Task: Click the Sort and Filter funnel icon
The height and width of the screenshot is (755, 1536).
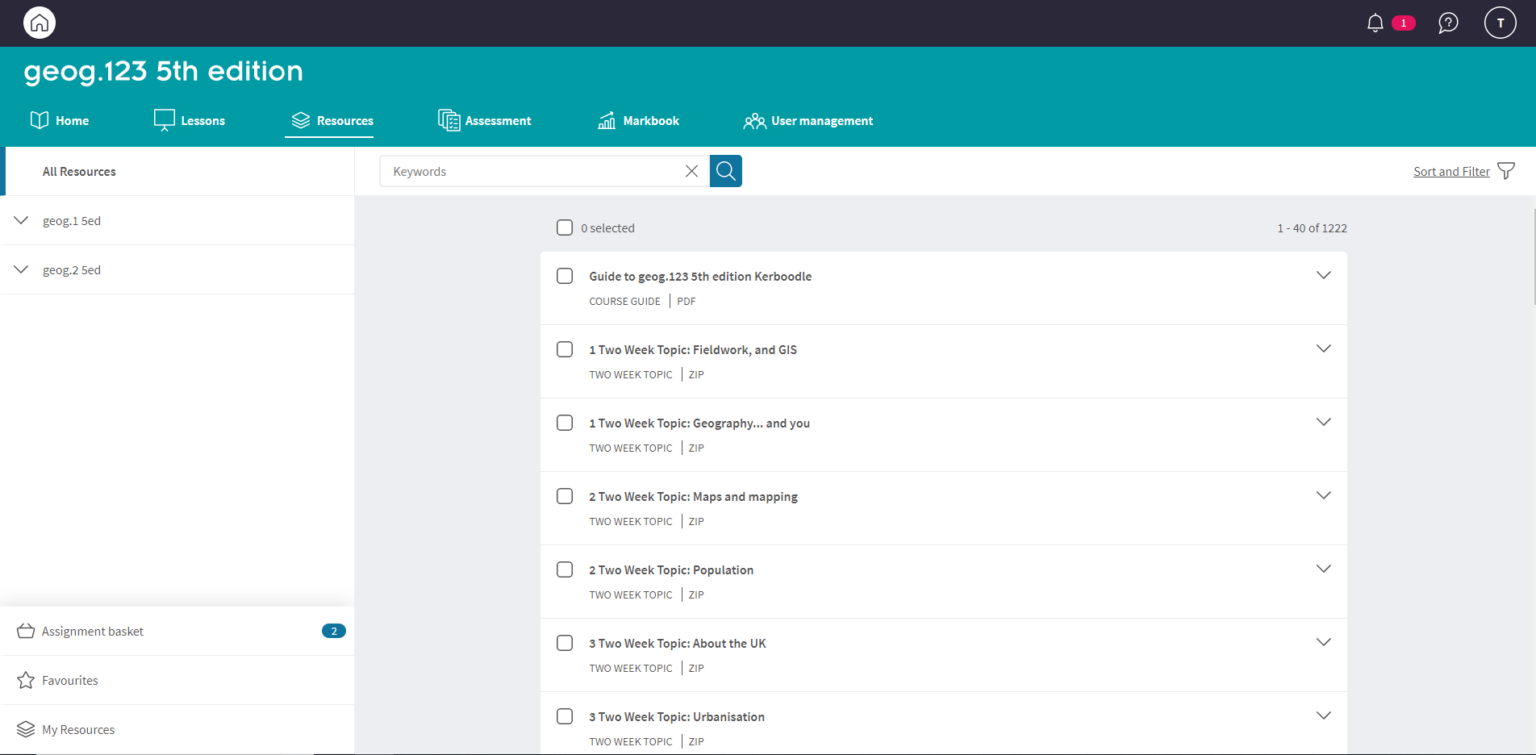Action: (x=1506, y=171)
